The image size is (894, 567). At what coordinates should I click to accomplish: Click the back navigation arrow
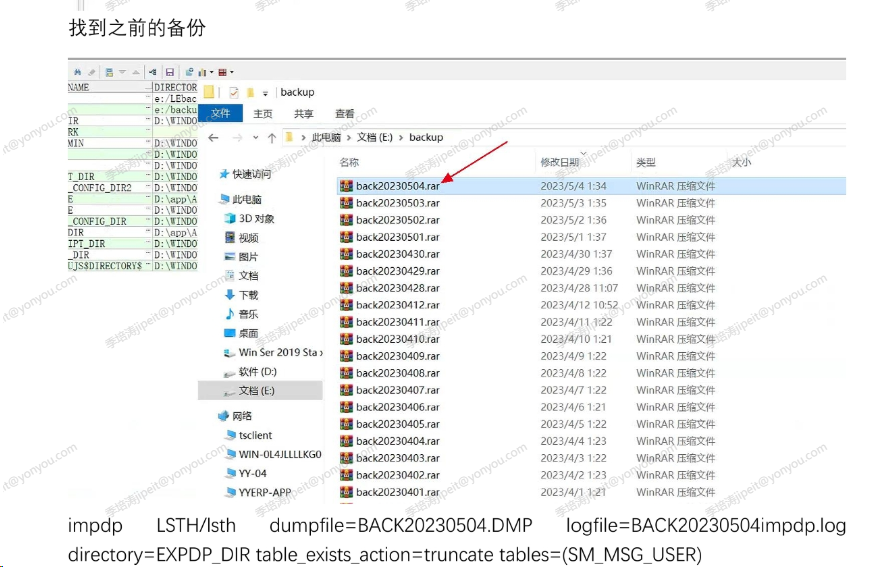213,137
